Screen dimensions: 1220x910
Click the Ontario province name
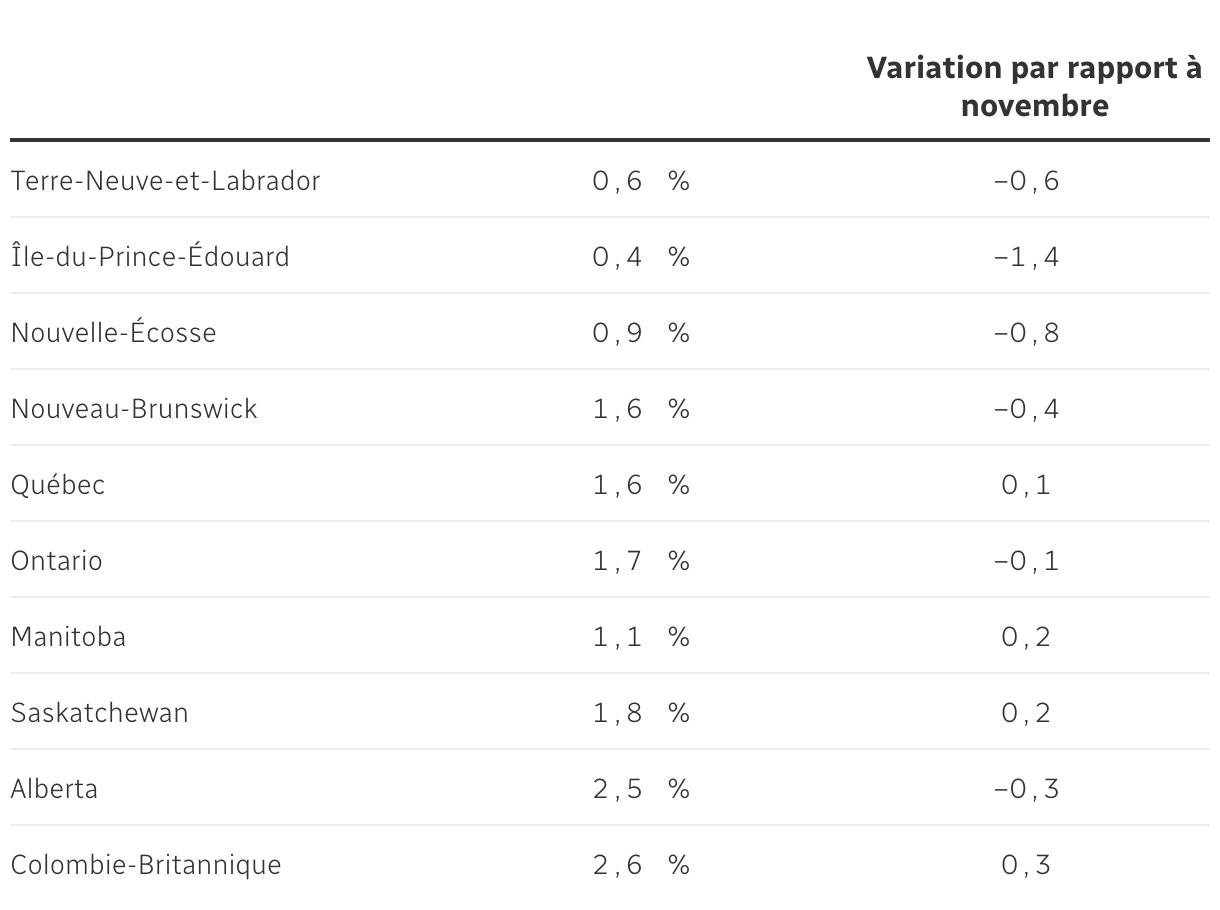[57, 561]
